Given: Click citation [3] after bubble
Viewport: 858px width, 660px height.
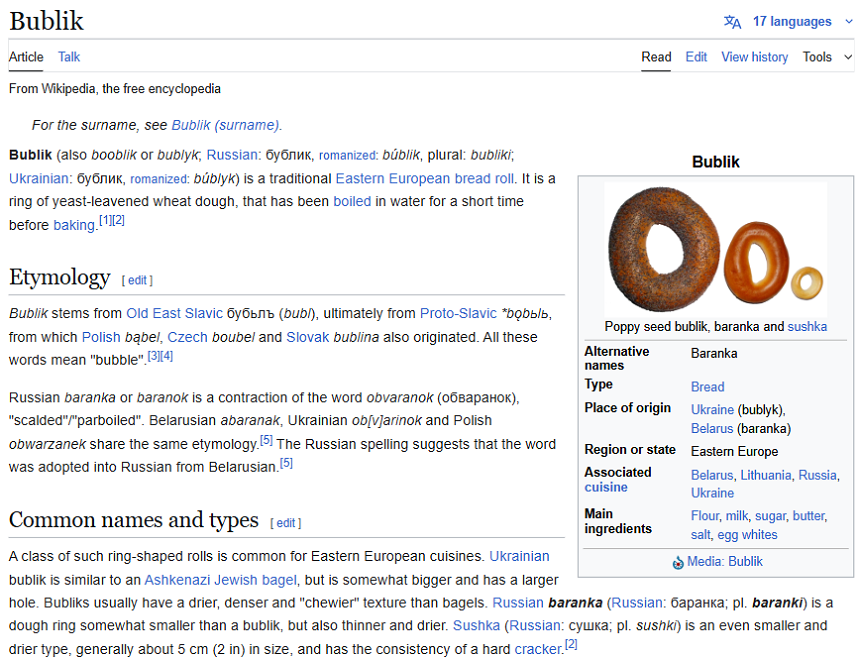Looking at the screenshot, I should [x=154, y=356].
